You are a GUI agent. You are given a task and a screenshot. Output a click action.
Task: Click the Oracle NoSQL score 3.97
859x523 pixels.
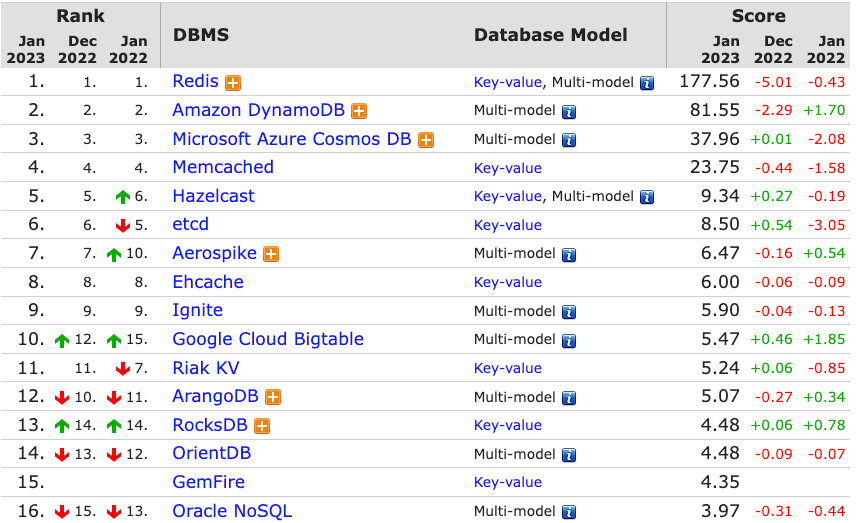click(720, 511)
